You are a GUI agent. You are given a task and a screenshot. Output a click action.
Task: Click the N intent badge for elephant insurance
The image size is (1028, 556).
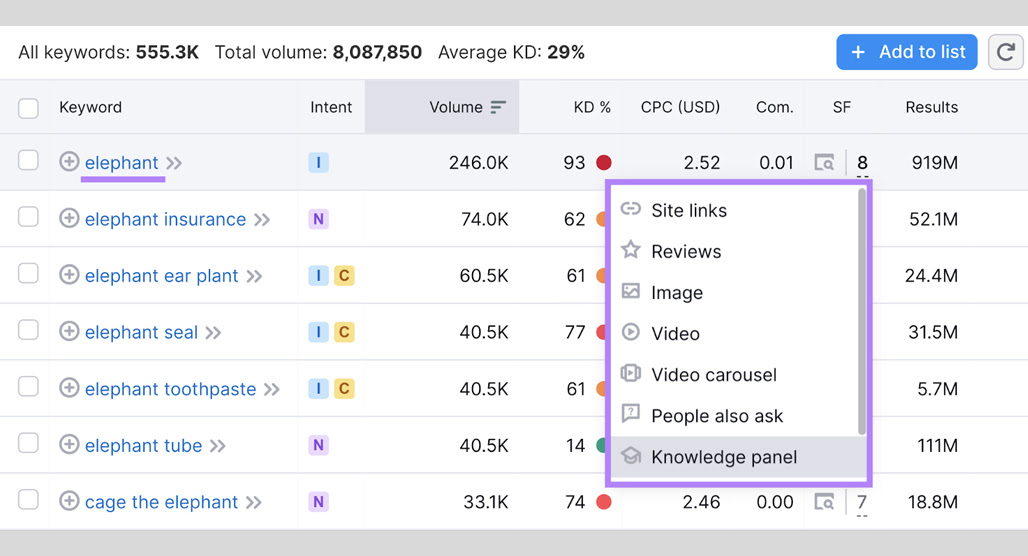click(x=319, y=219)
